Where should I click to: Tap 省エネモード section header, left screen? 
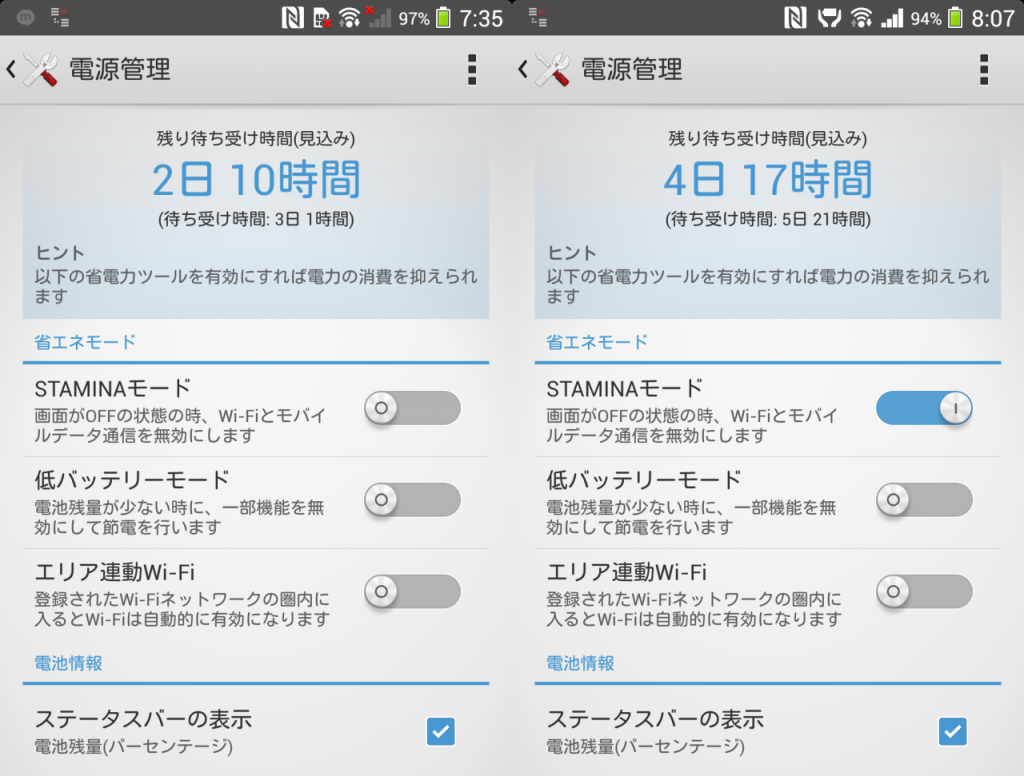click(85, 342)
